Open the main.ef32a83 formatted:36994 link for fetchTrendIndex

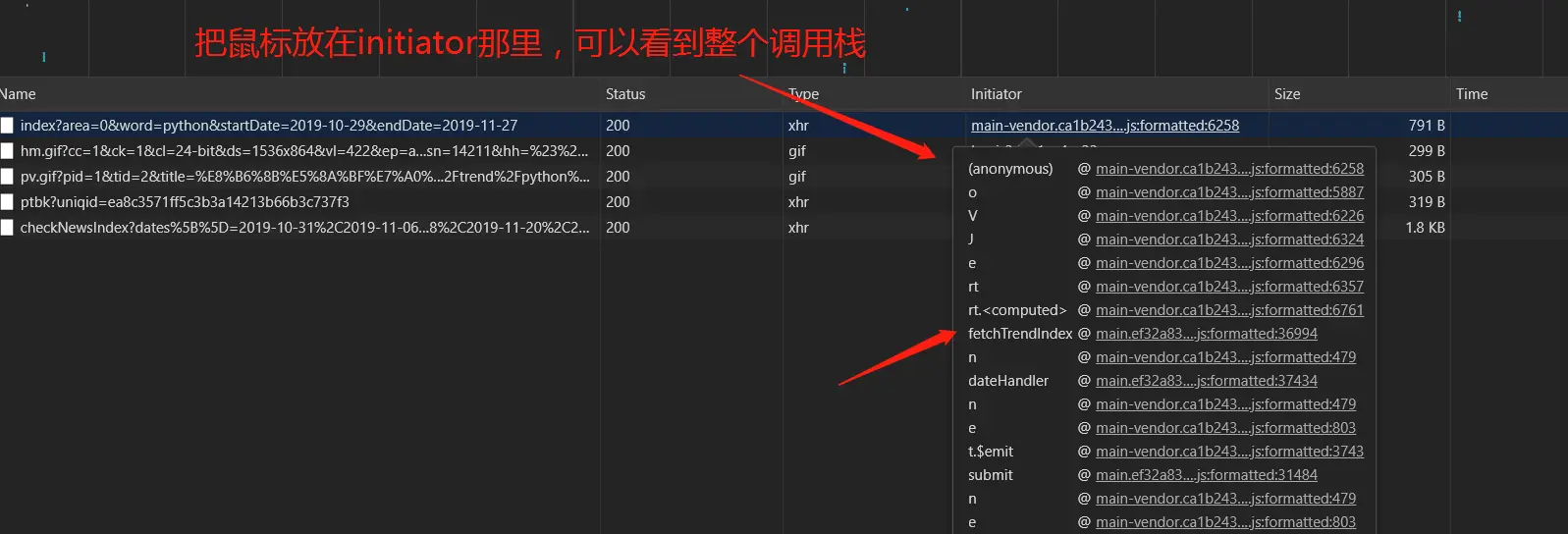pos(1207,334)
